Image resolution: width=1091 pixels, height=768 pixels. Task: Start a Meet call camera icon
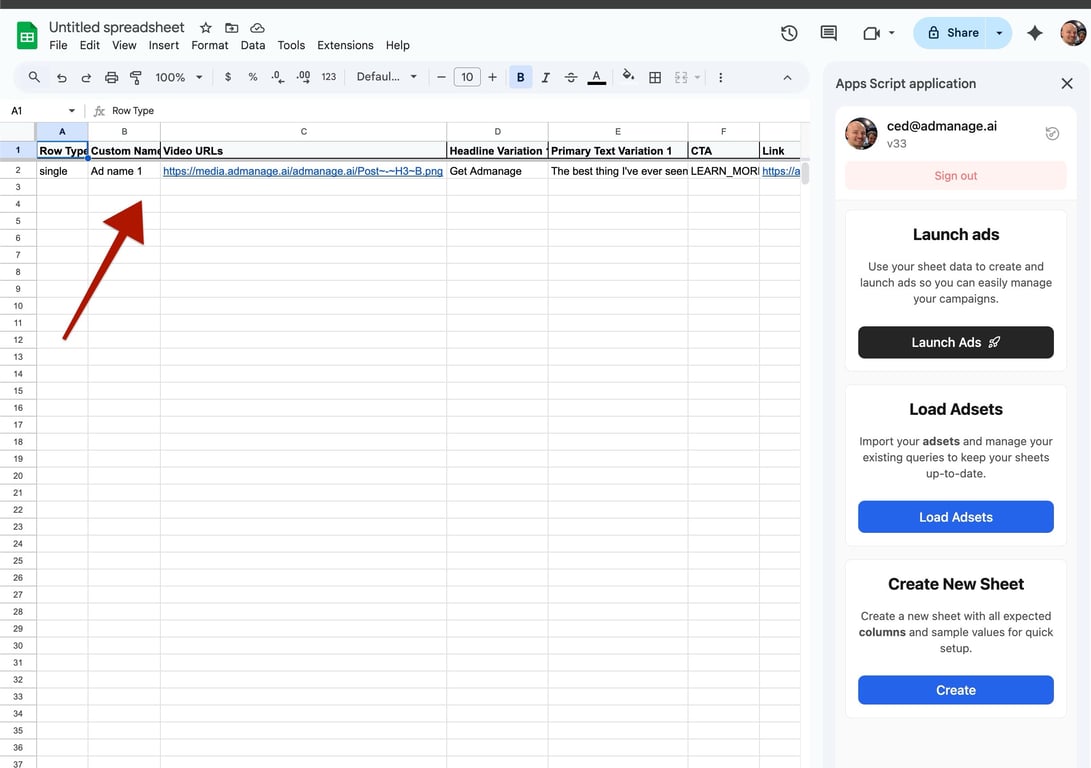[871, 33]
